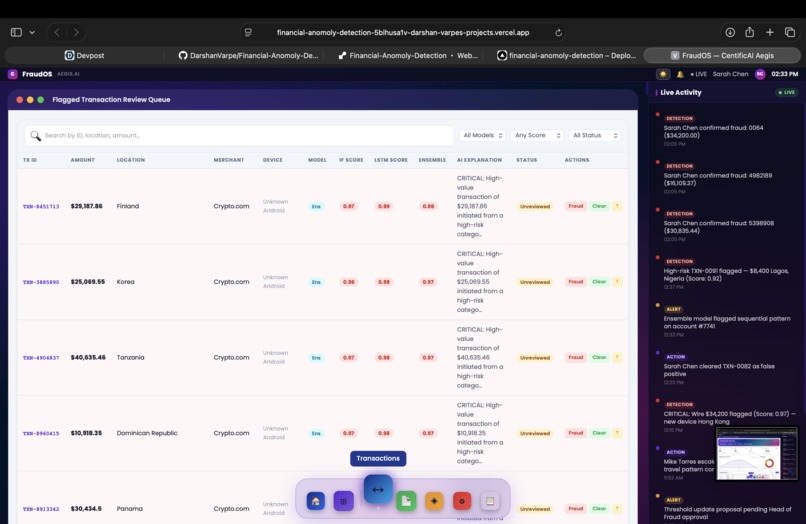Screen dimensions: 806x524
Task: Select the blue Transactions arrows dock icon
Action: coord(378,489)
